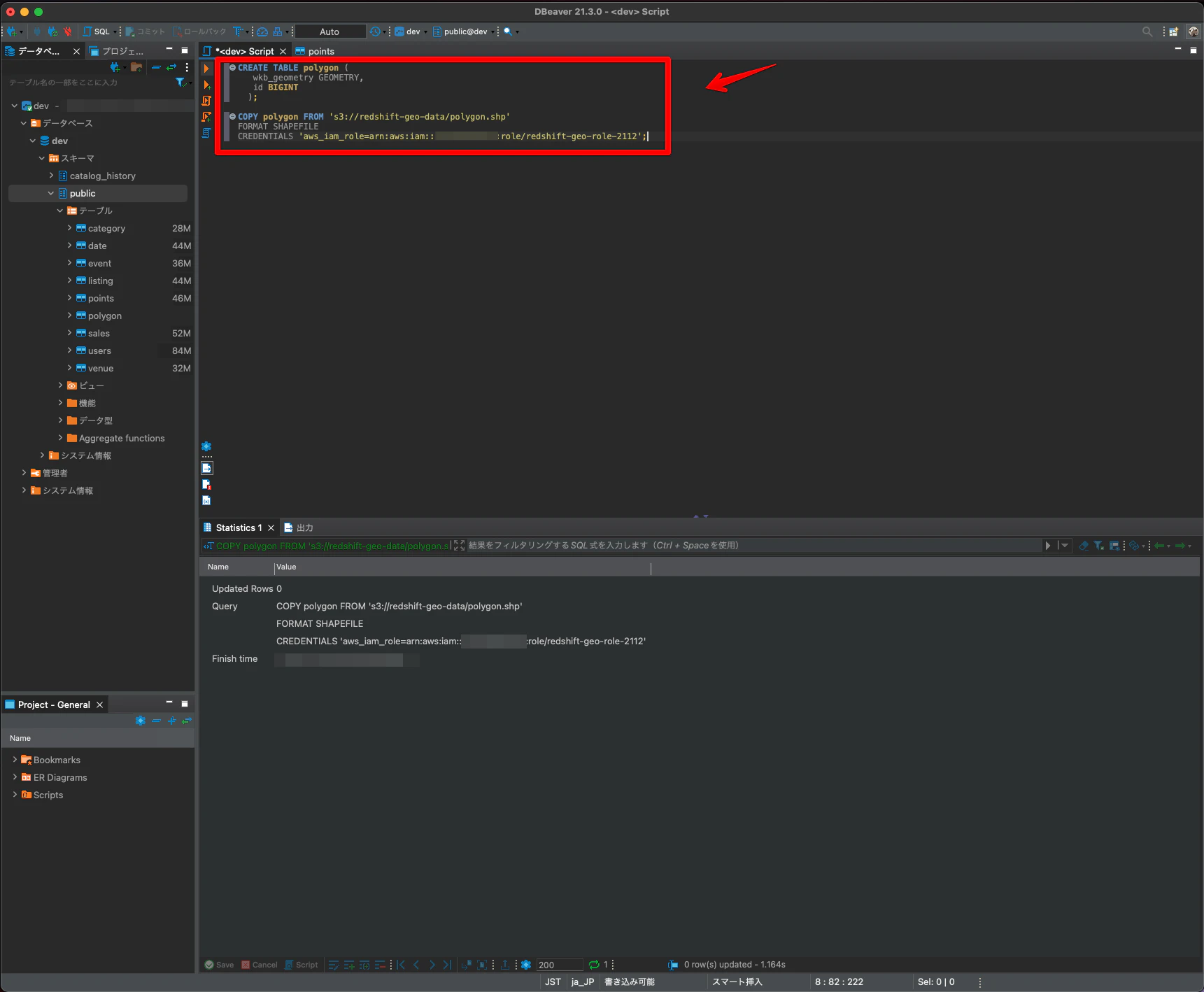Viewport: 1204px width, 992px height.
Task: Expand the Bookmarks folder in Project panel
Action: pos(15,760)
